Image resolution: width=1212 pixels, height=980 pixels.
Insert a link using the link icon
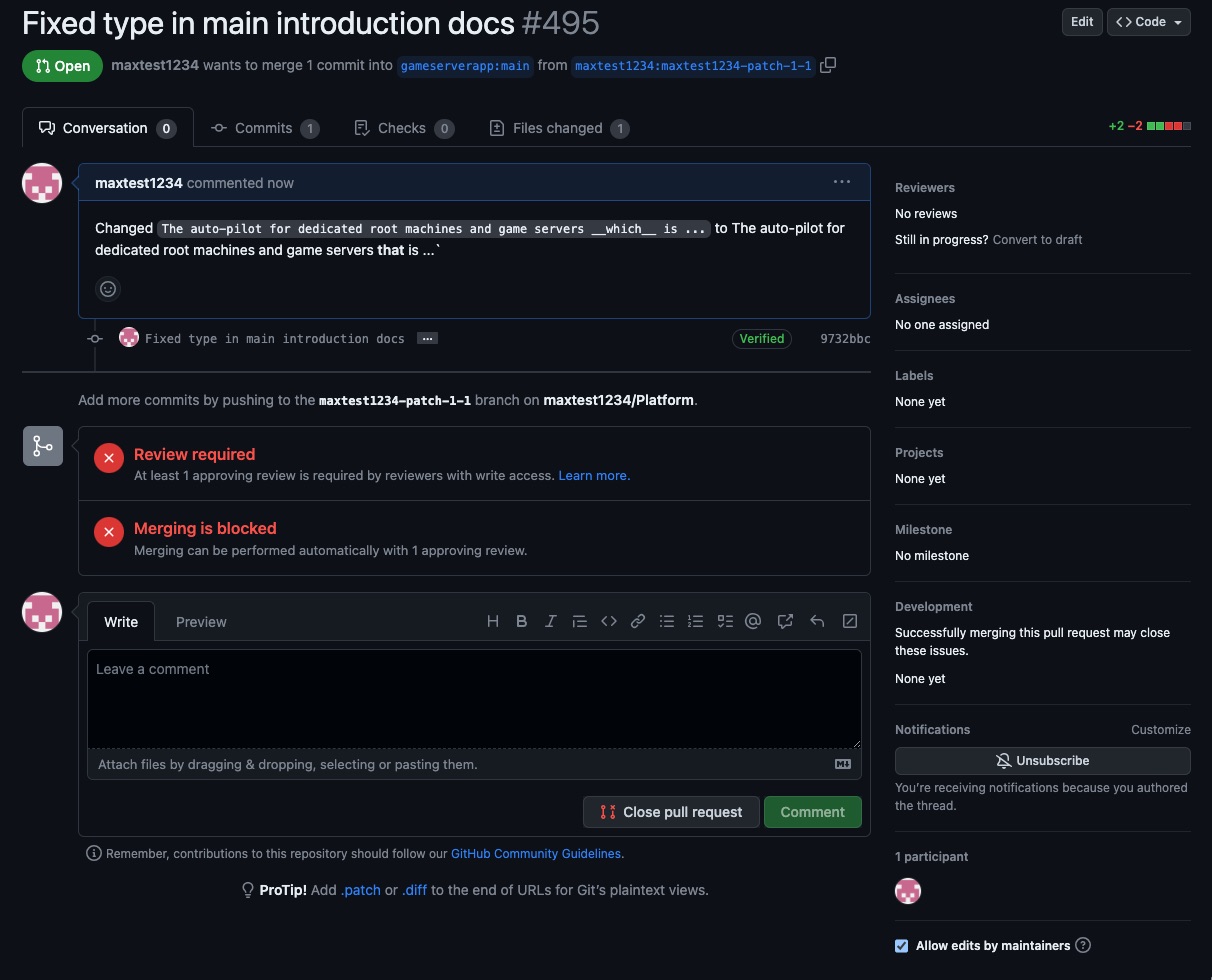click(x=638, y=621)
